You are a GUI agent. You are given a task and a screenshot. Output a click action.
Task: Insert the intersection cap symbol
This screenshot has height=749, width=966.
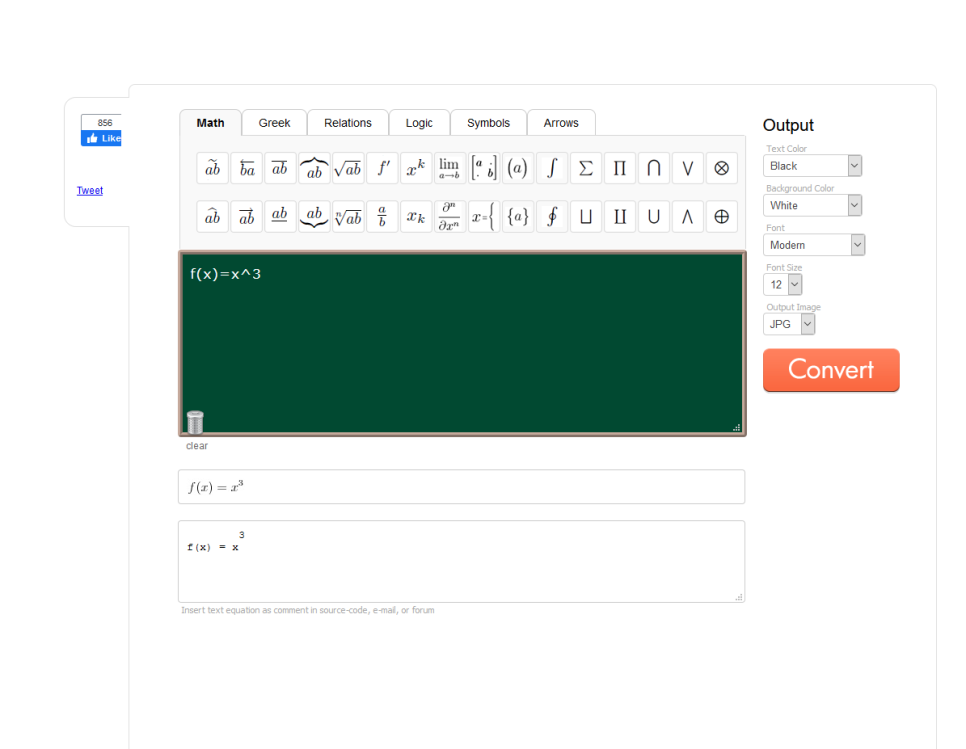(654, 168)
